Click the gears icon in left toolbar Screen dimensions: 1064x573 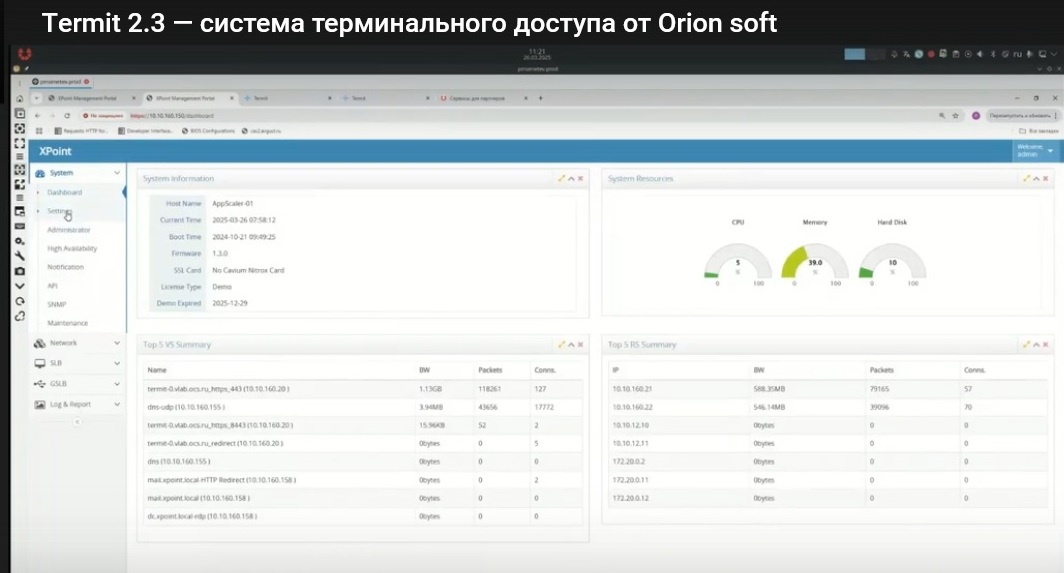point(20,241)
